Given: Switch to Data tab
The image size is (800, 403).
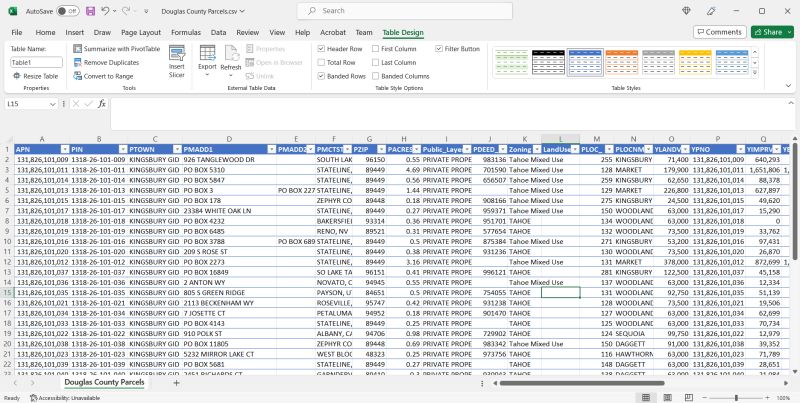Looking at the screenshot, I should 218,32.
